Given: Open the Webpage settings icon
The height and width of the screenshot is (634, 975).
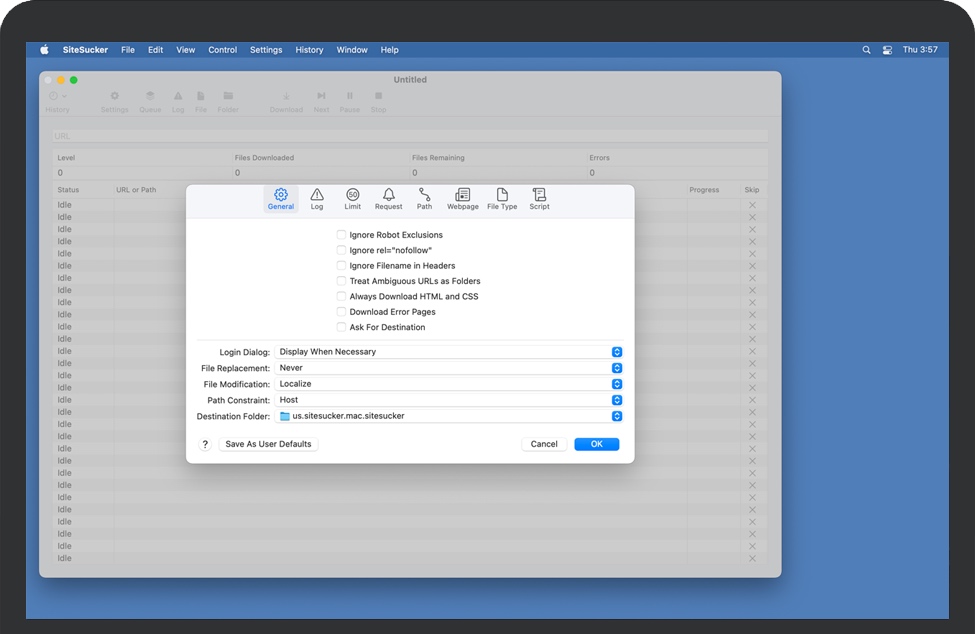Looking at the screenshot, I should [x=462, y=198].
